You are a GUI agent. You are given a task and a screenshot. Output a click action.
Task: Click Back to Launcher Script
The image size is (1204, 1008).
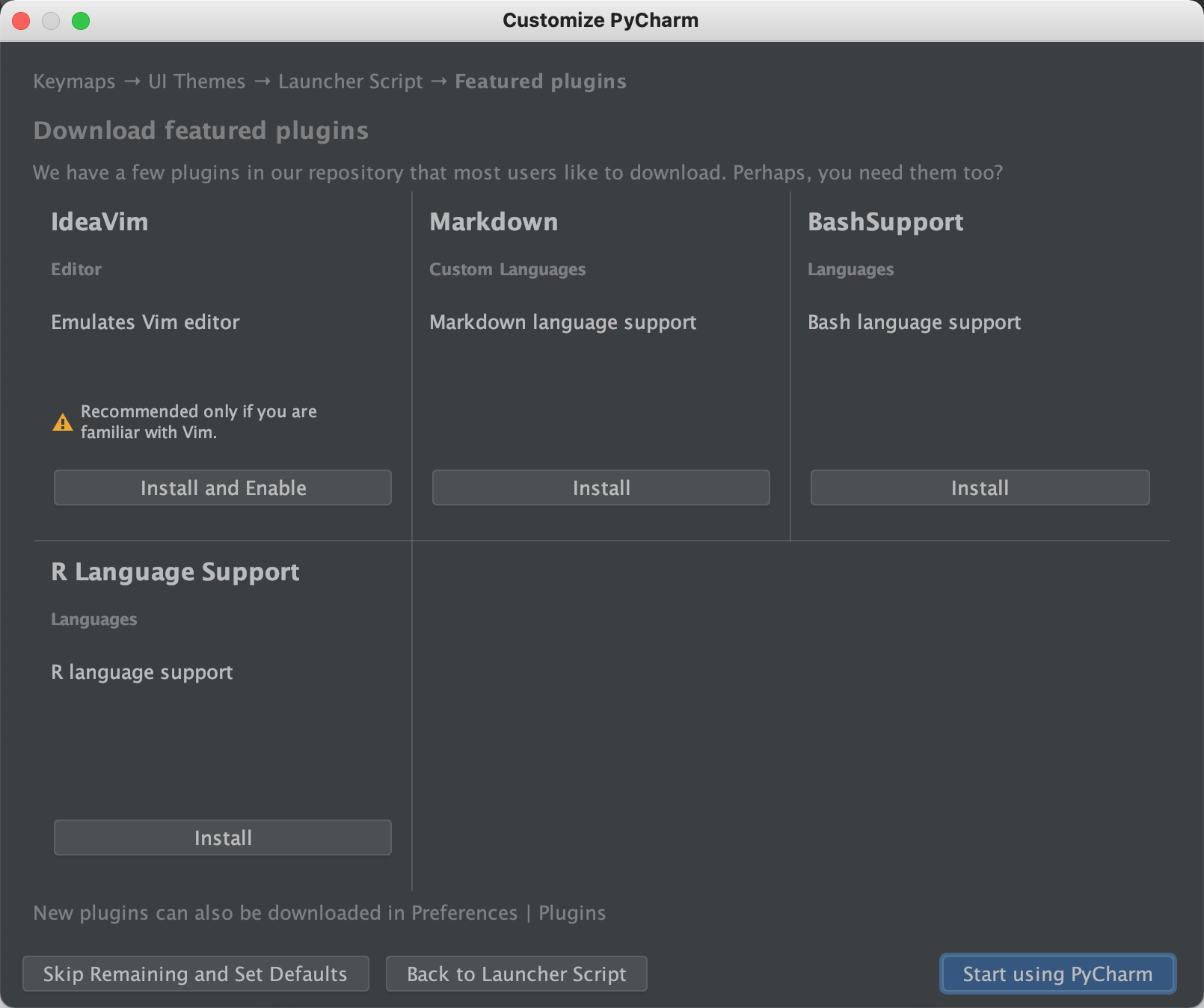516,974
